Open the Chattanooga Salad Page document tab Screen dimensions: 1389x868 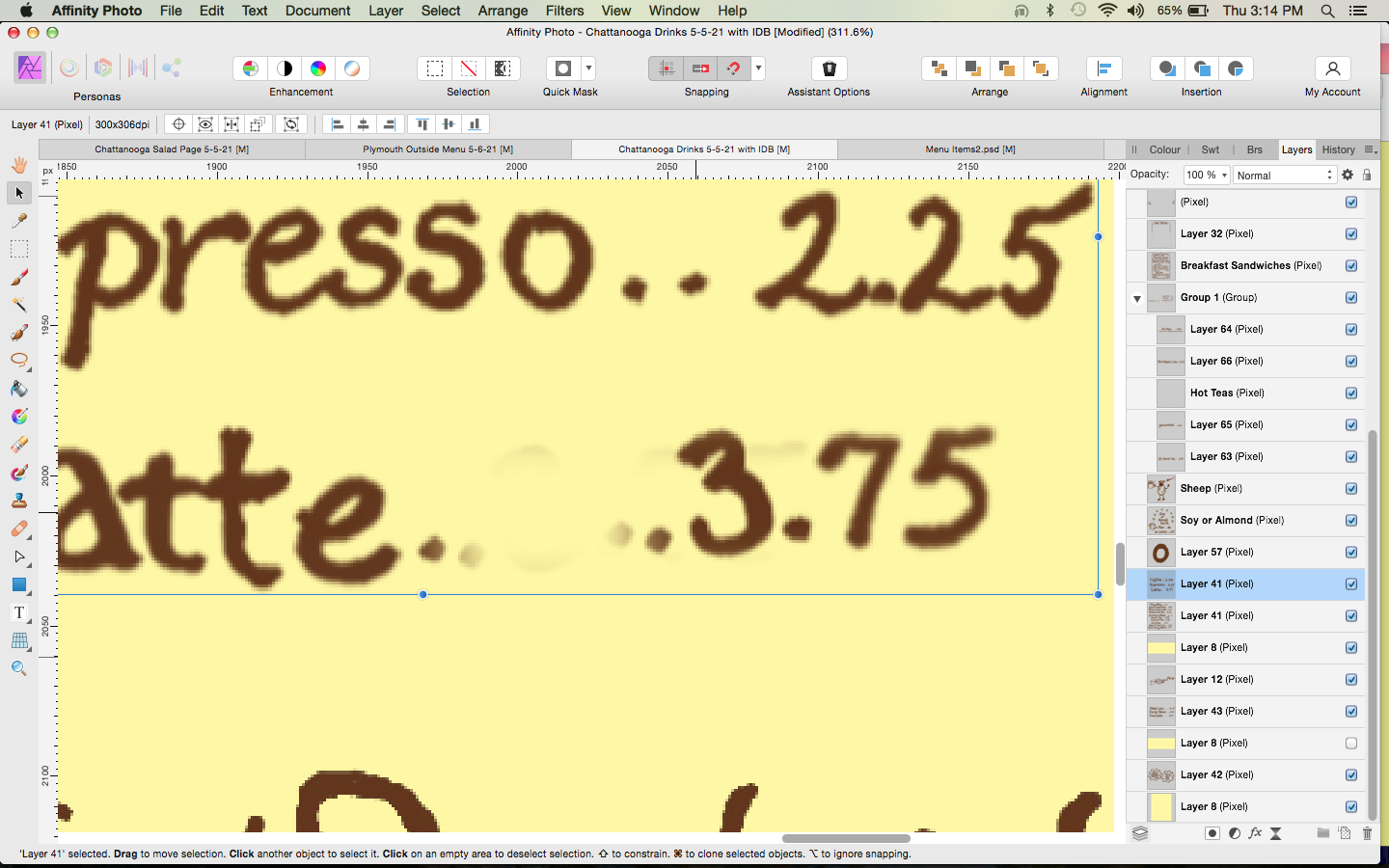tap(172, 149)
